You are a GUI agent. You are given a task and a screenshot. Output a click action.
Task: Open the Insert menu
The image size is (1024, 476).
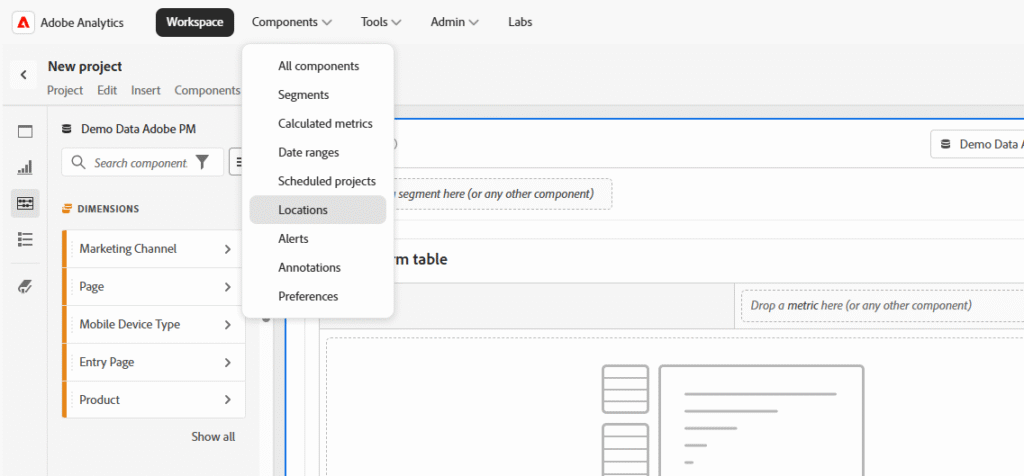(x=146, y=90)
